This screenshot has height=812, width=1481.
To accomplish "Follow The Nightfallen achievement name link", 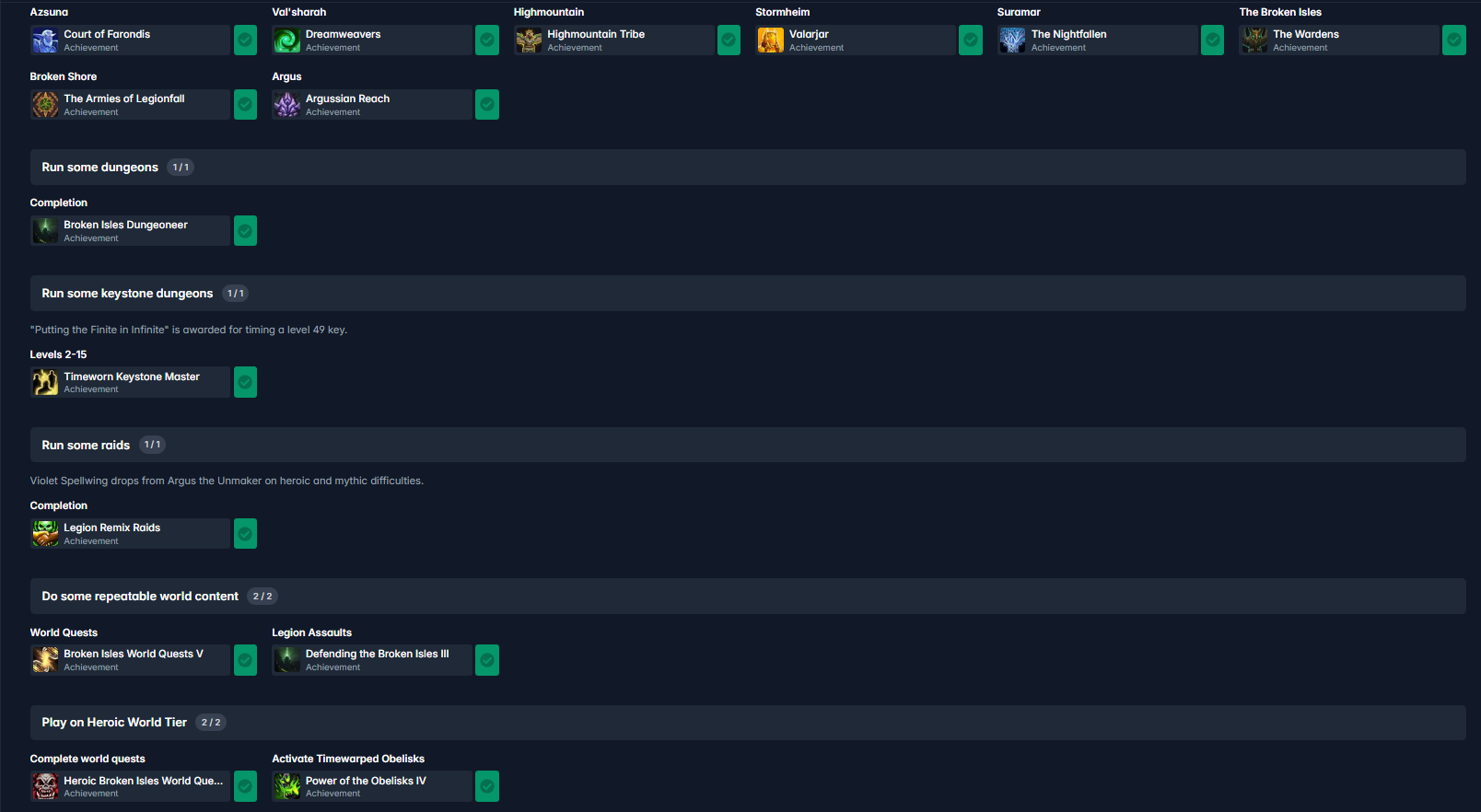I will point(1068,34).
